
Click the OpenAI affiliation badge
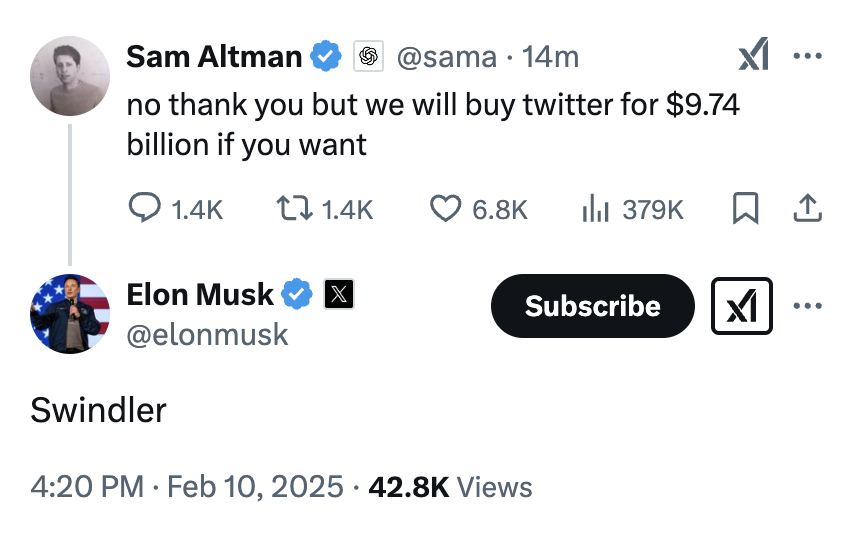[x=368, y=56]
